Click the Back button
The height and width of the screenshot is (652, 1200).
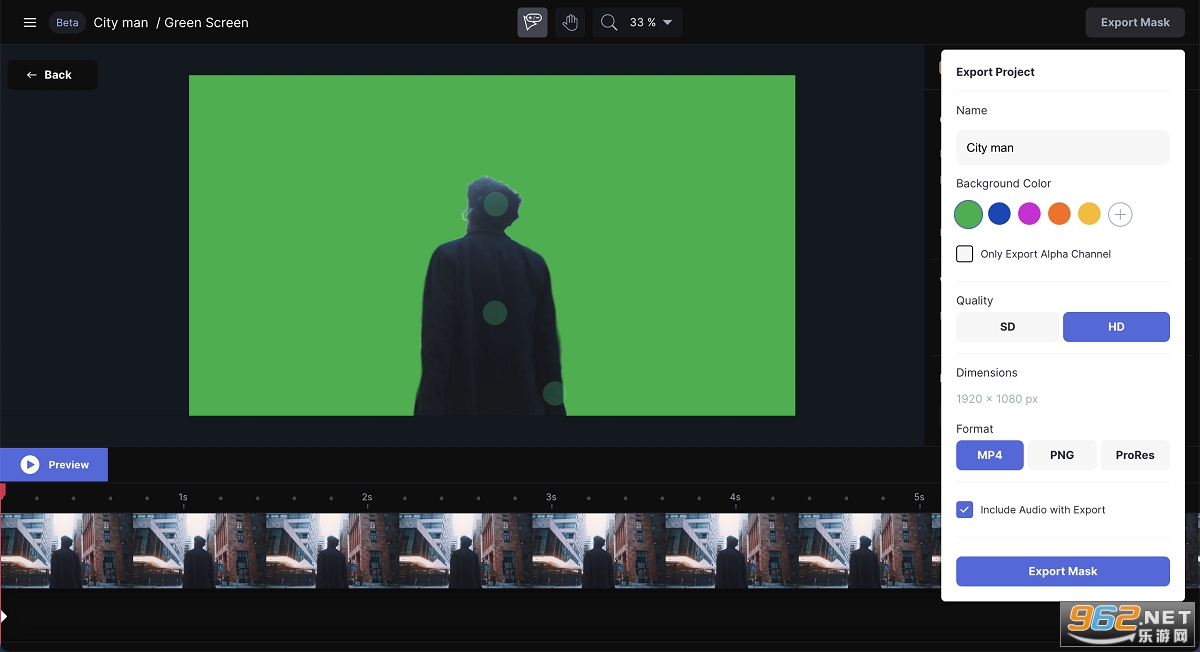[x=52, y=75]
